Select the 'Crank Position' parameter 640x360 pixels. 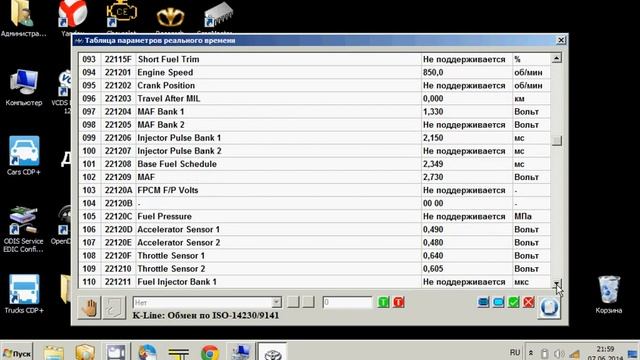pyautogui.click(x=314, y=85)
